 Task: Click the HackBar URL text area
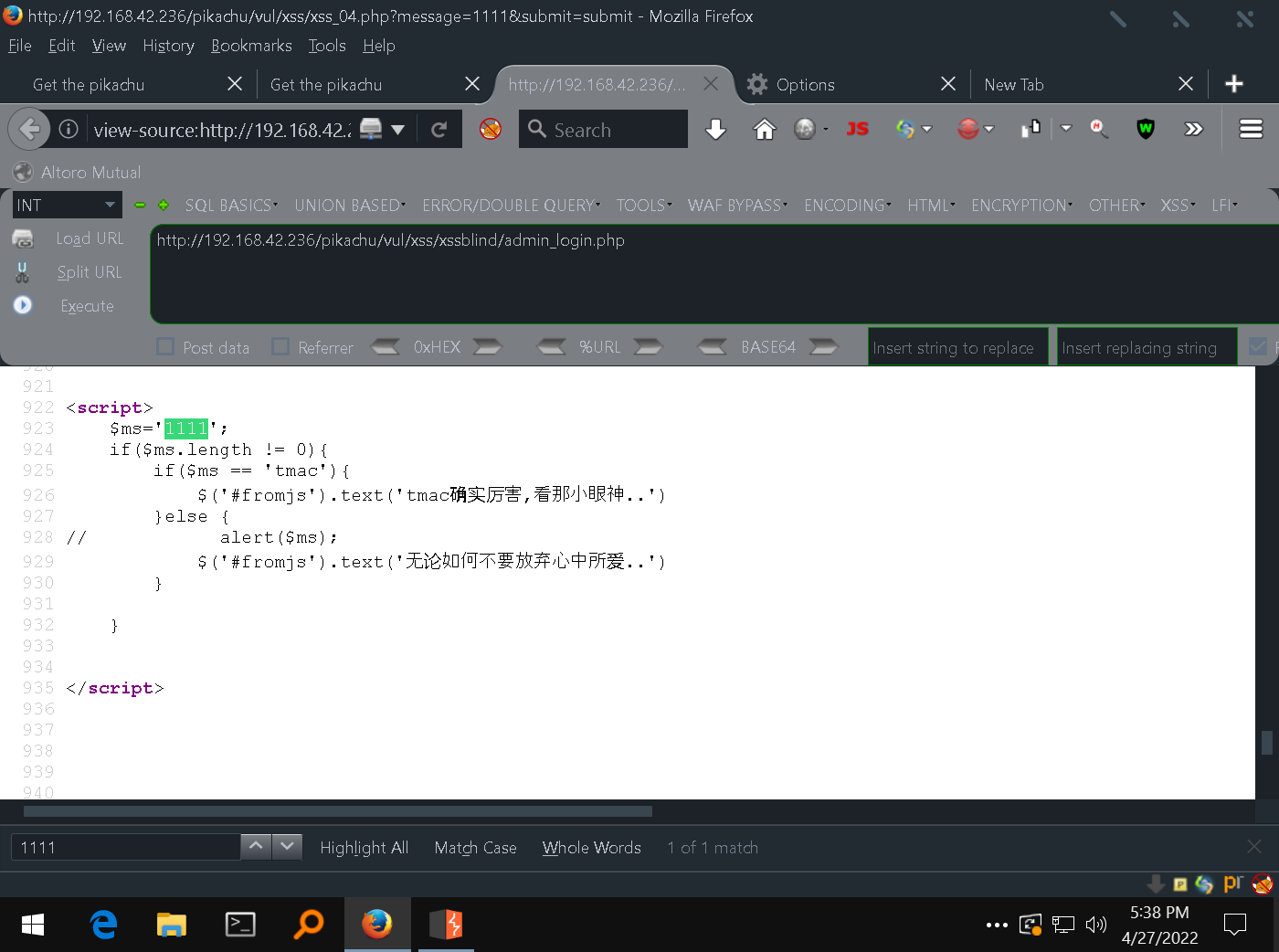[x=713, y=273]
